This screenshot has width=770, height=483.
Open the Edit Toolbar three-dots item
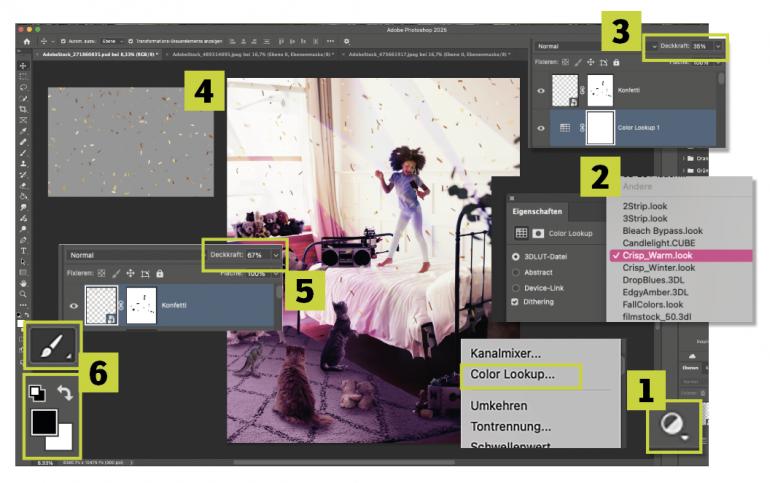tap(23, 304)
